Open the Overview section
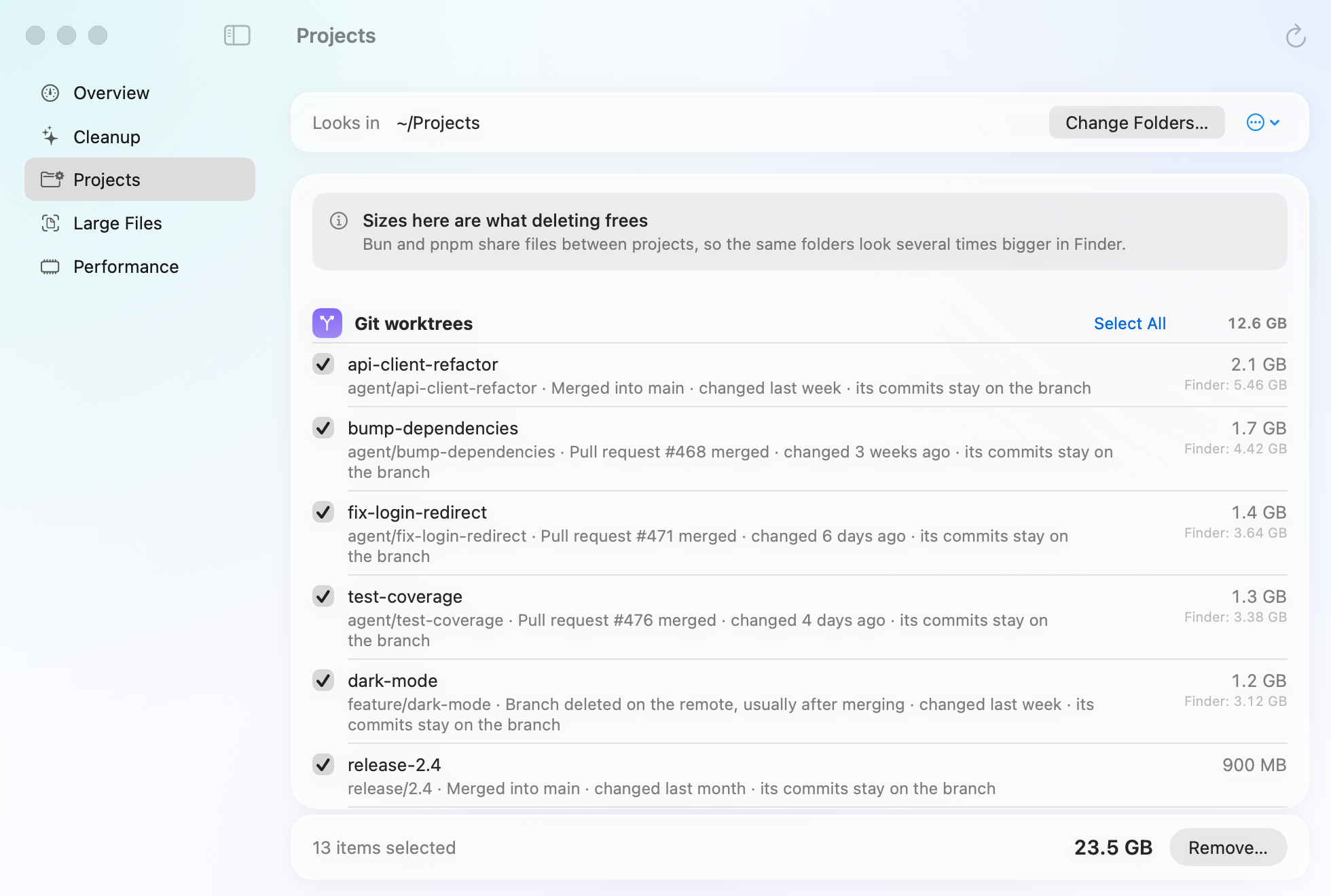1331x896 pixels. click(x=140, y=93)
